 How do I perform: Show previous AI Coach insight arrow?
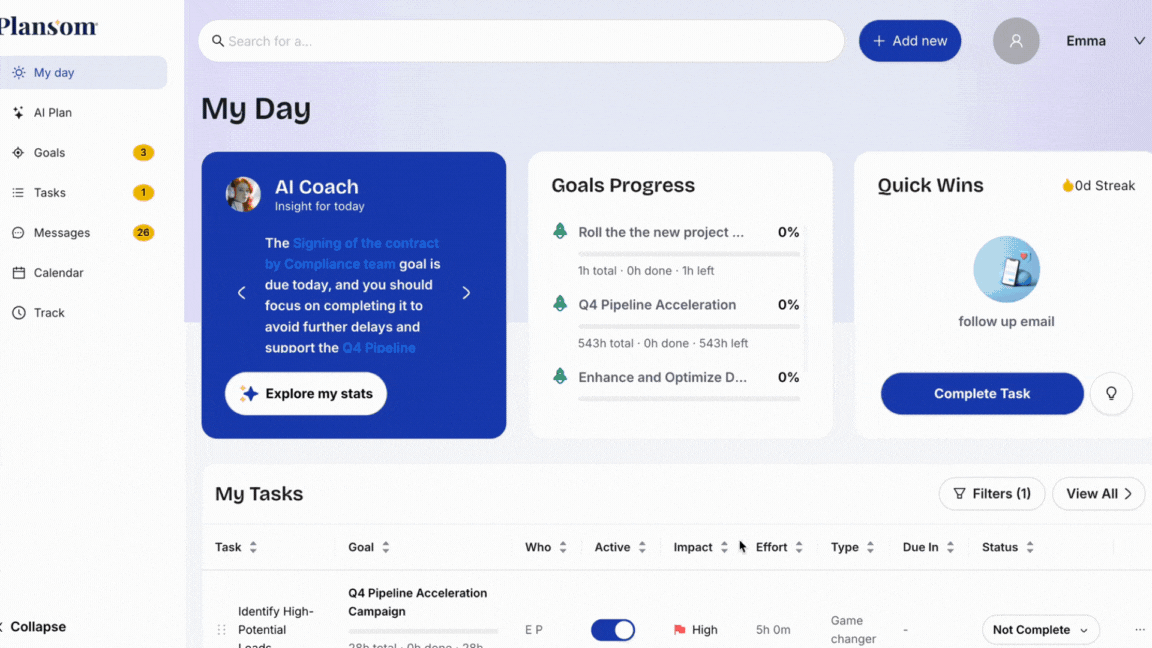click(x=241, y=293)
